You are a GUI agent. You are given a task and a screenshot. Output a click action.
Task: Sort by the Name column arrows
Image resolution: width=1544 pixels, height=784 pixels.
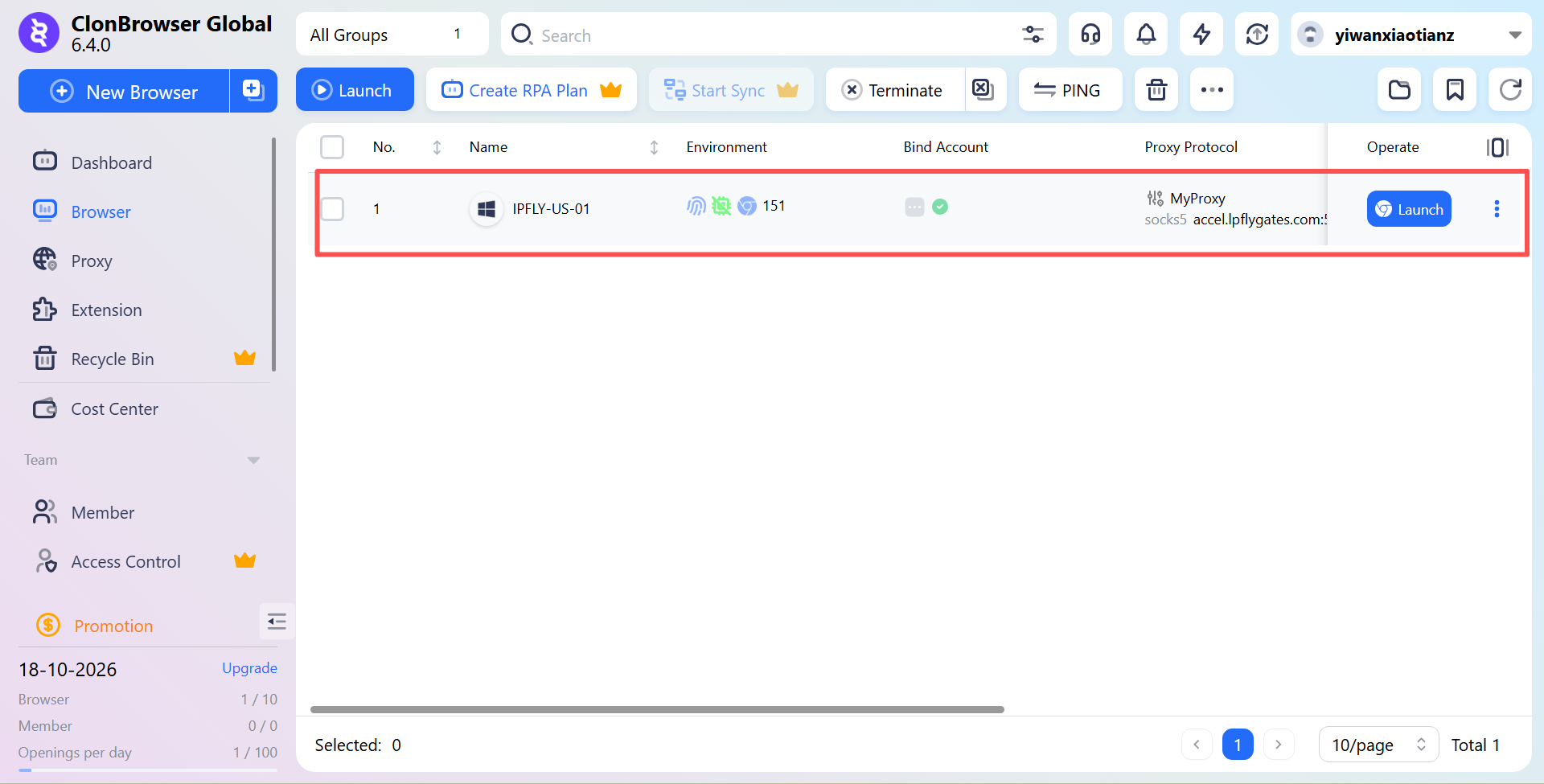654,147
